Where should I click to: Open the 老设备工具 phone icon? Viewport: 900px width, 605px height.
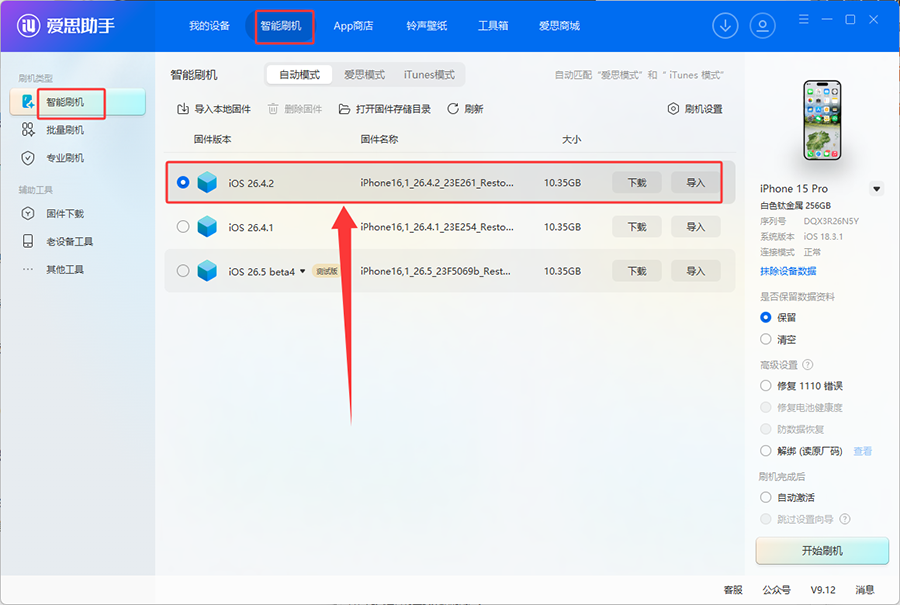[28, 241]
